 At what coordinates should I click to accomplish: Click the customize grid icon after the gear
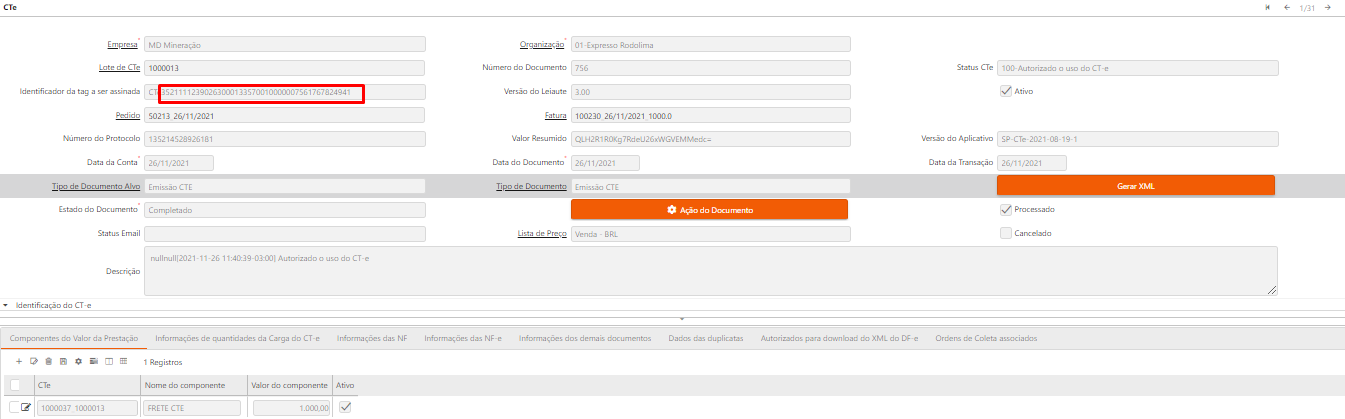tap(93, 361)
